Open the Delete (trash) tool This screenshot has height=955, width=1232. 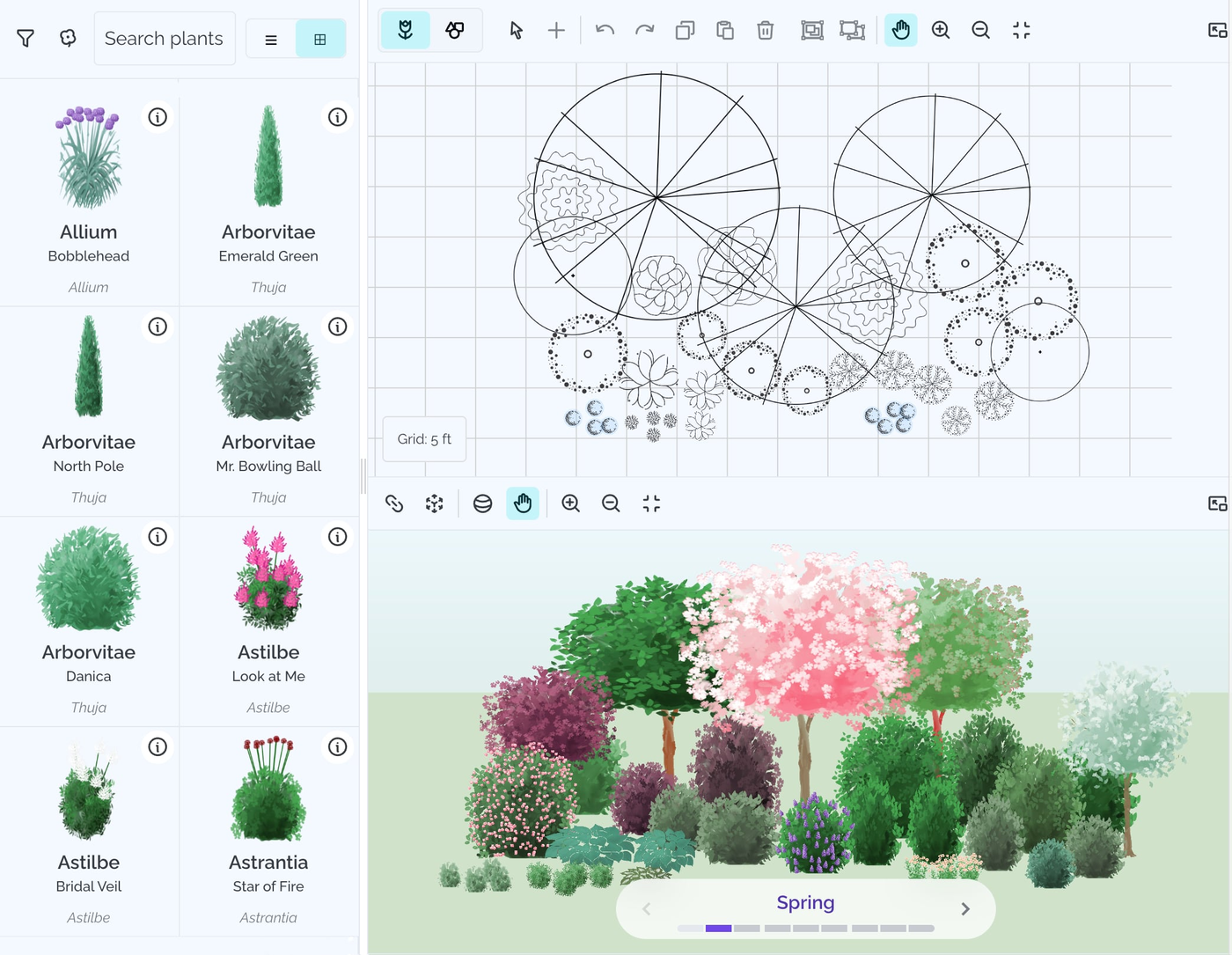tap(765, 29)
